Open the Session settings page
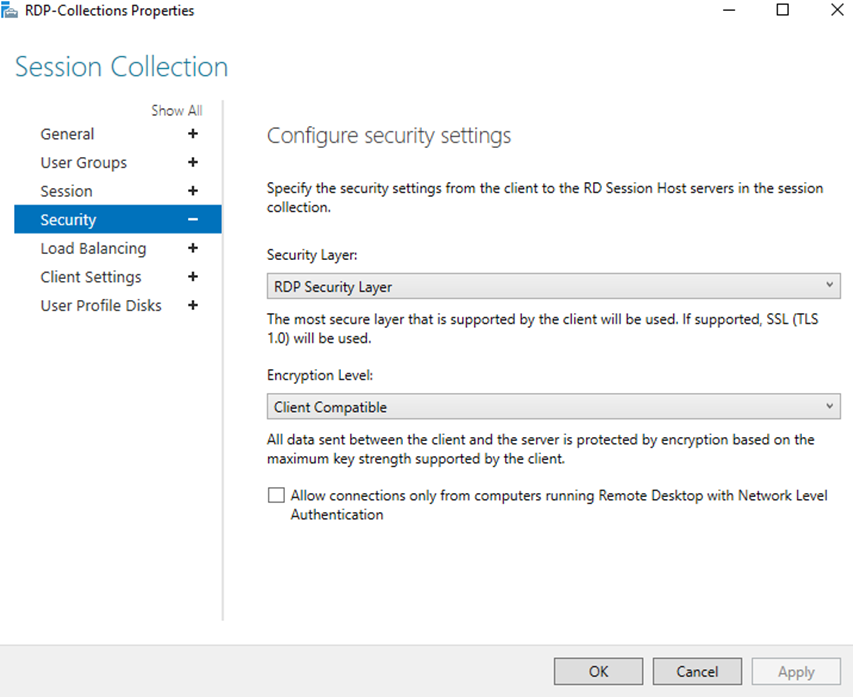Viewport: 853px width, 697px height. (66, 191)
